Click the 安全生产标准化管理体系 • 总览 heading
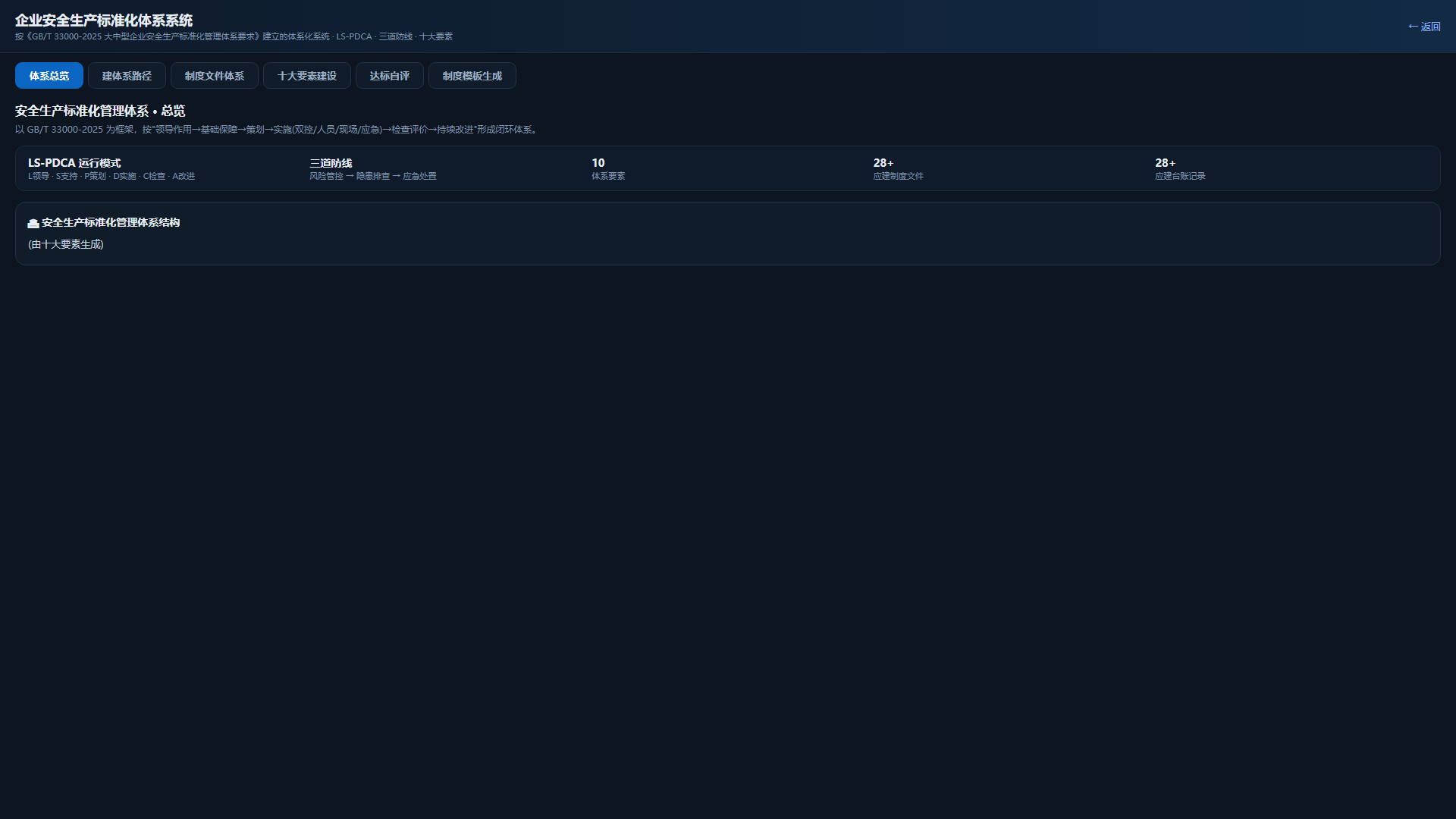 tap(100, 111)
